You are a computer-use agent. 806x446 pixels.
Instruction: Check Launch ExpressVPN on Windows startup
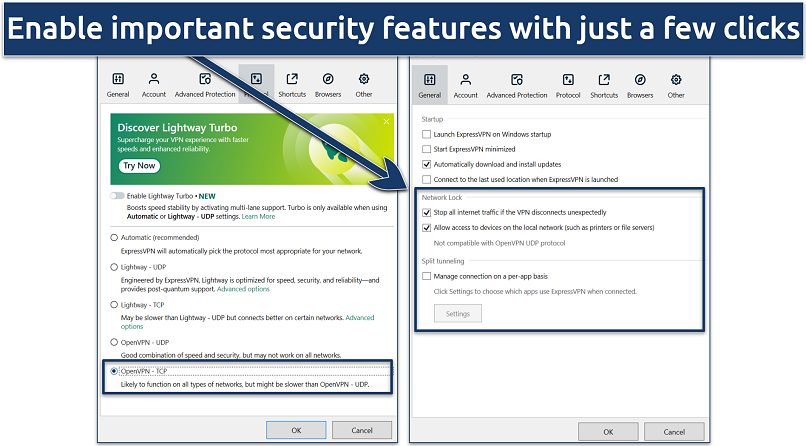427,134
